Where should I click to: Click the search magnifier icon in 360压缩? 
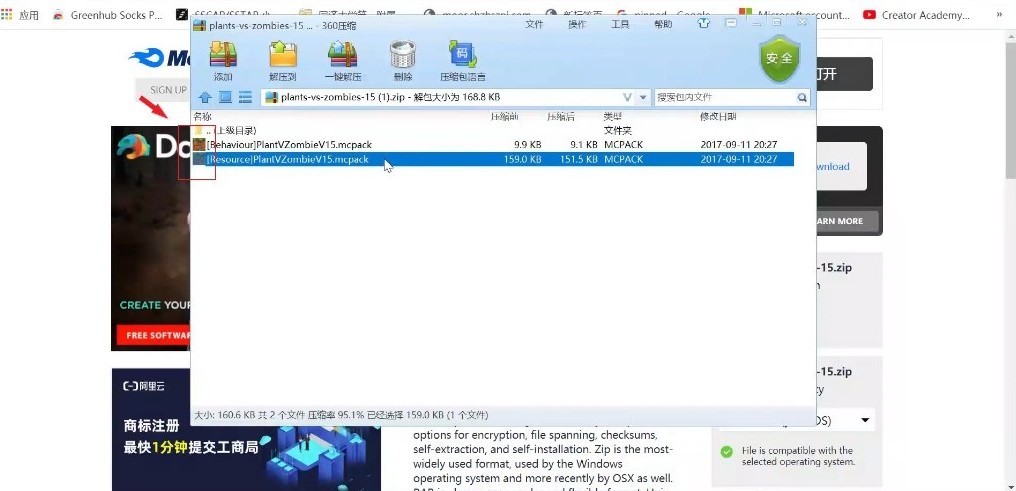click(x=802, y=97)
